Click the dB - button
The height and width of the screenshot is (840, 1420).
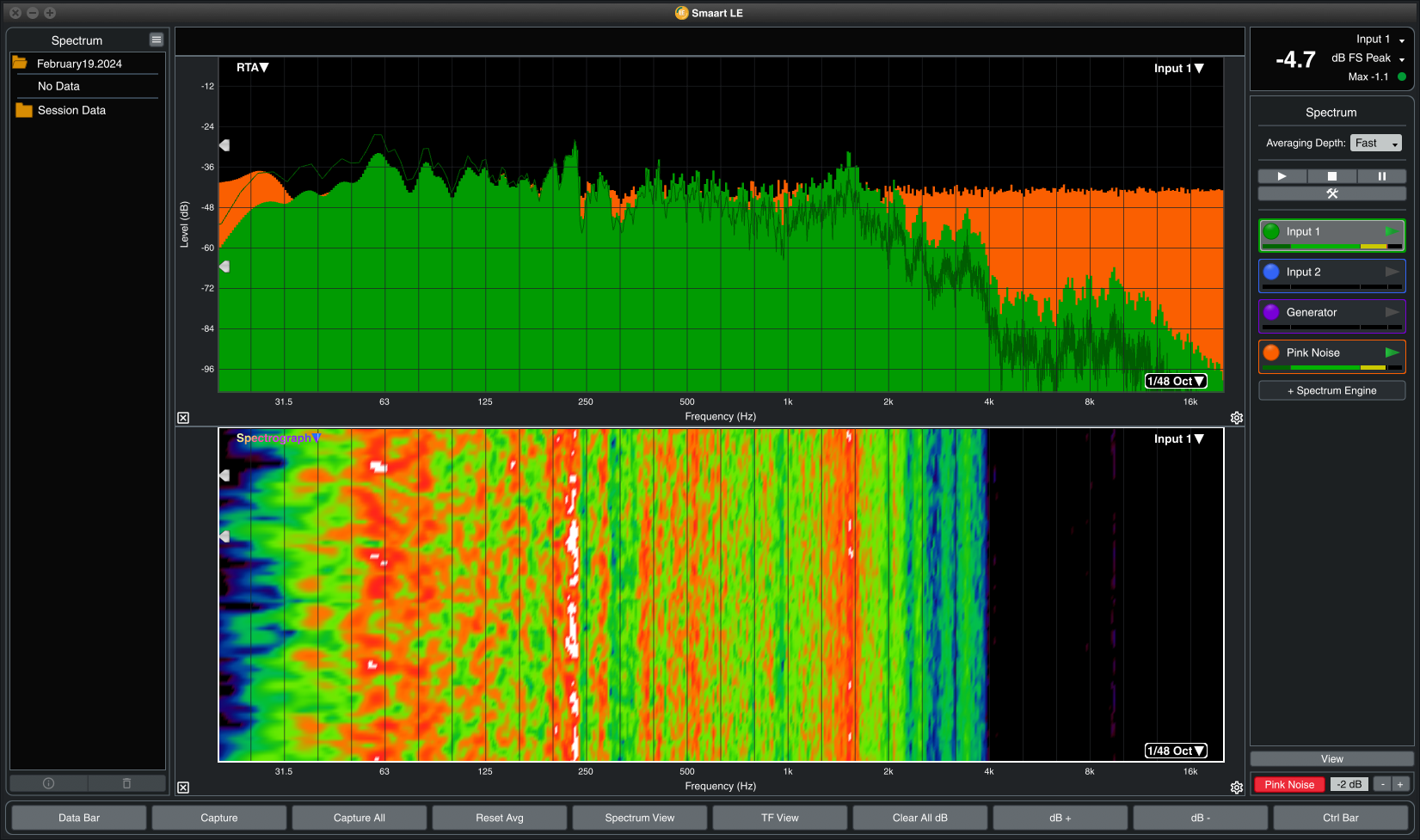click(1201, 818)
